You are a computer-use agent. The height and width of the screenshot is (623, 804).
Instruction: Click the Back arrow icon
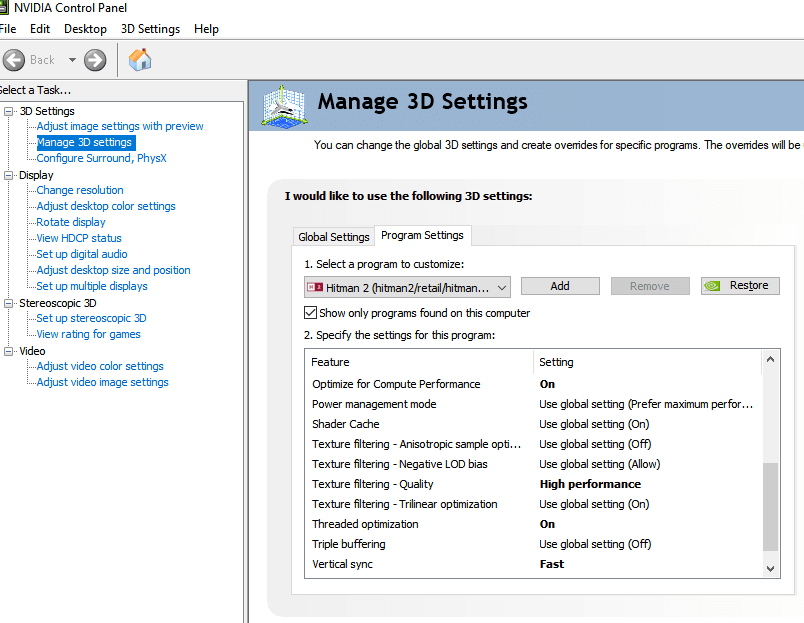coord(14,60)
